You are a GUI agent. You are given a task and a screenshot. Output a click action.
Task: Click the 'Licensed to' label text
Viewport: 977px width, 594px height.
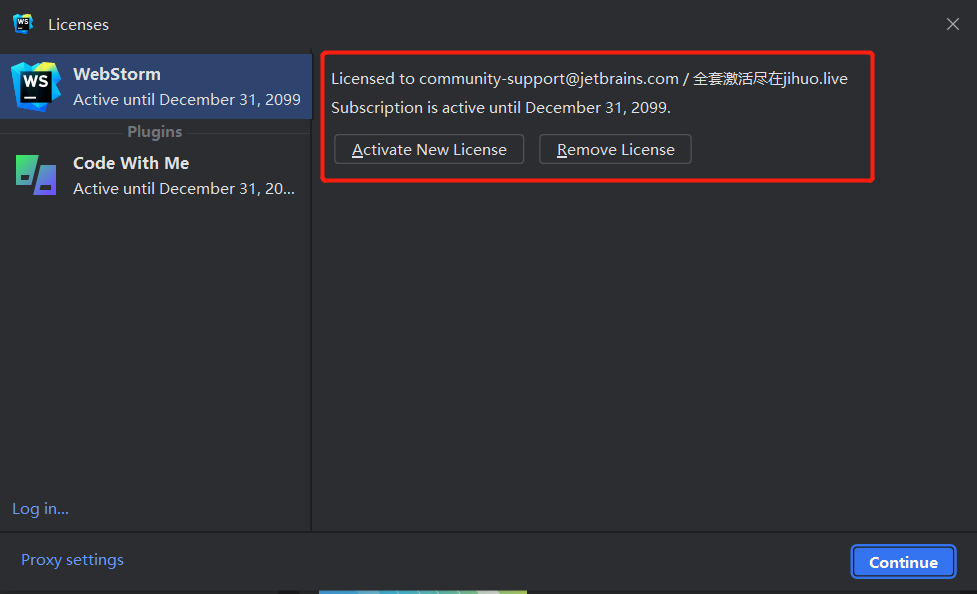pyautogui.click(x=372, y=79)
